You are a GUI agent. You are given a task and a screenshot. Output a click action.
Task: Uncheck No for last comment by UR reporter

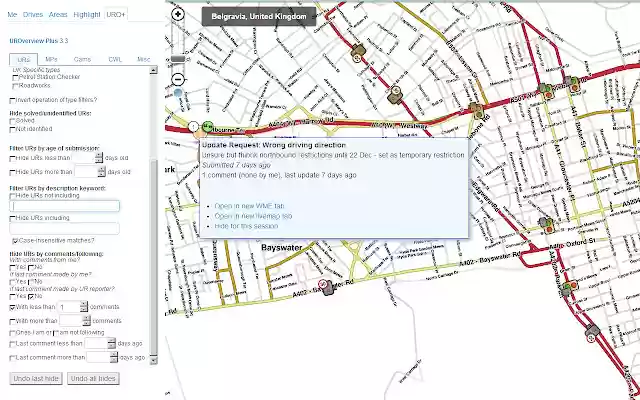31,296
